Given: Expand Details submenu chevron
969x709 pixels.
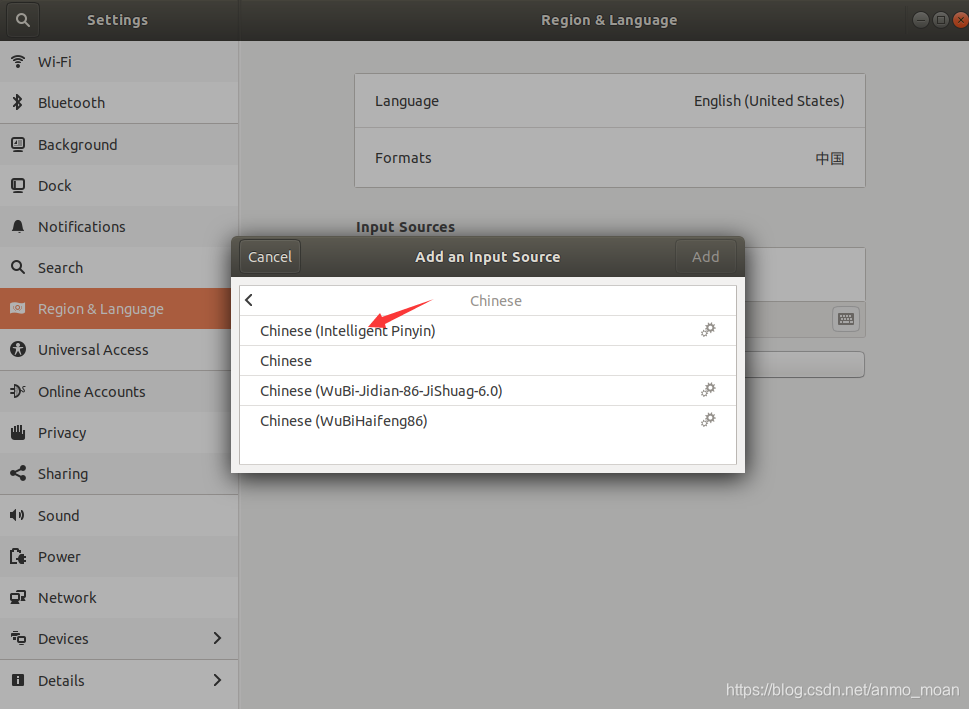Looking at the screenshot, I should [217, 680].
